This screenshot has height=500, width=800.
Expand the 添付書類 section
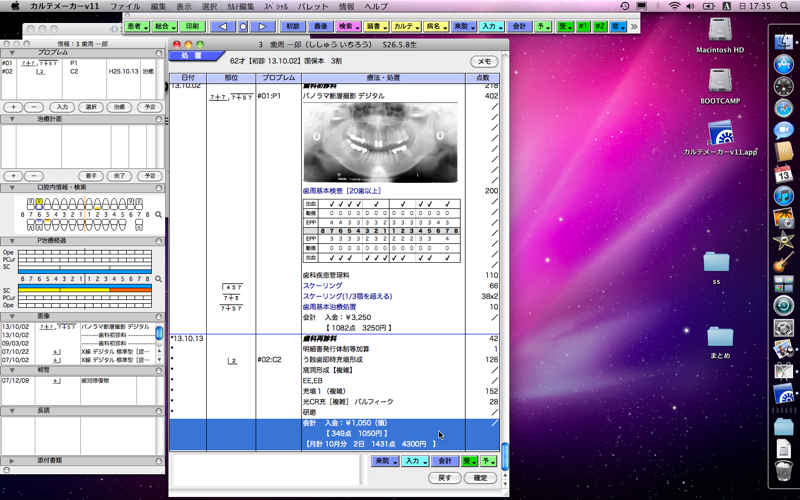pos(12,461)
